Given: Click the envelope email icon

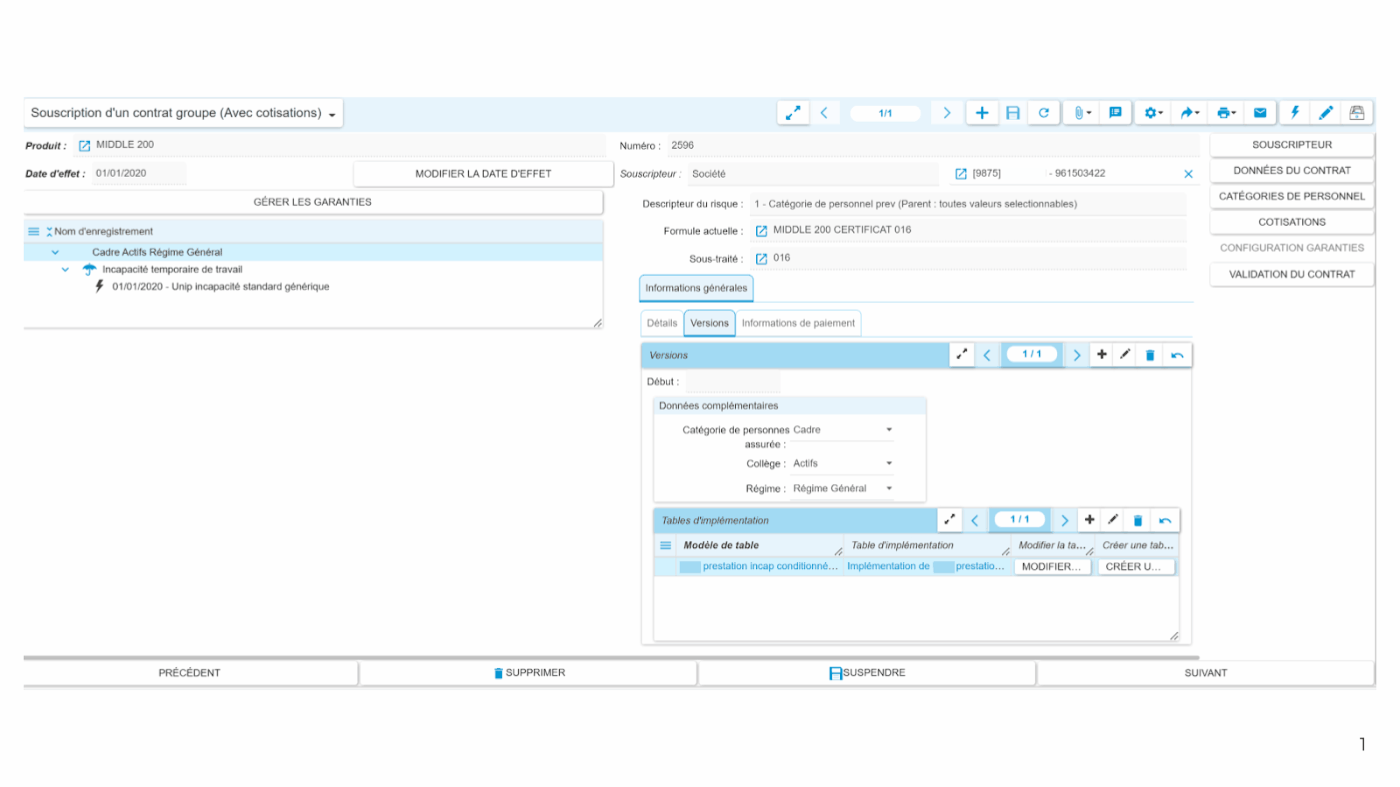Looking at the screenshot, I should [1260, 113].
